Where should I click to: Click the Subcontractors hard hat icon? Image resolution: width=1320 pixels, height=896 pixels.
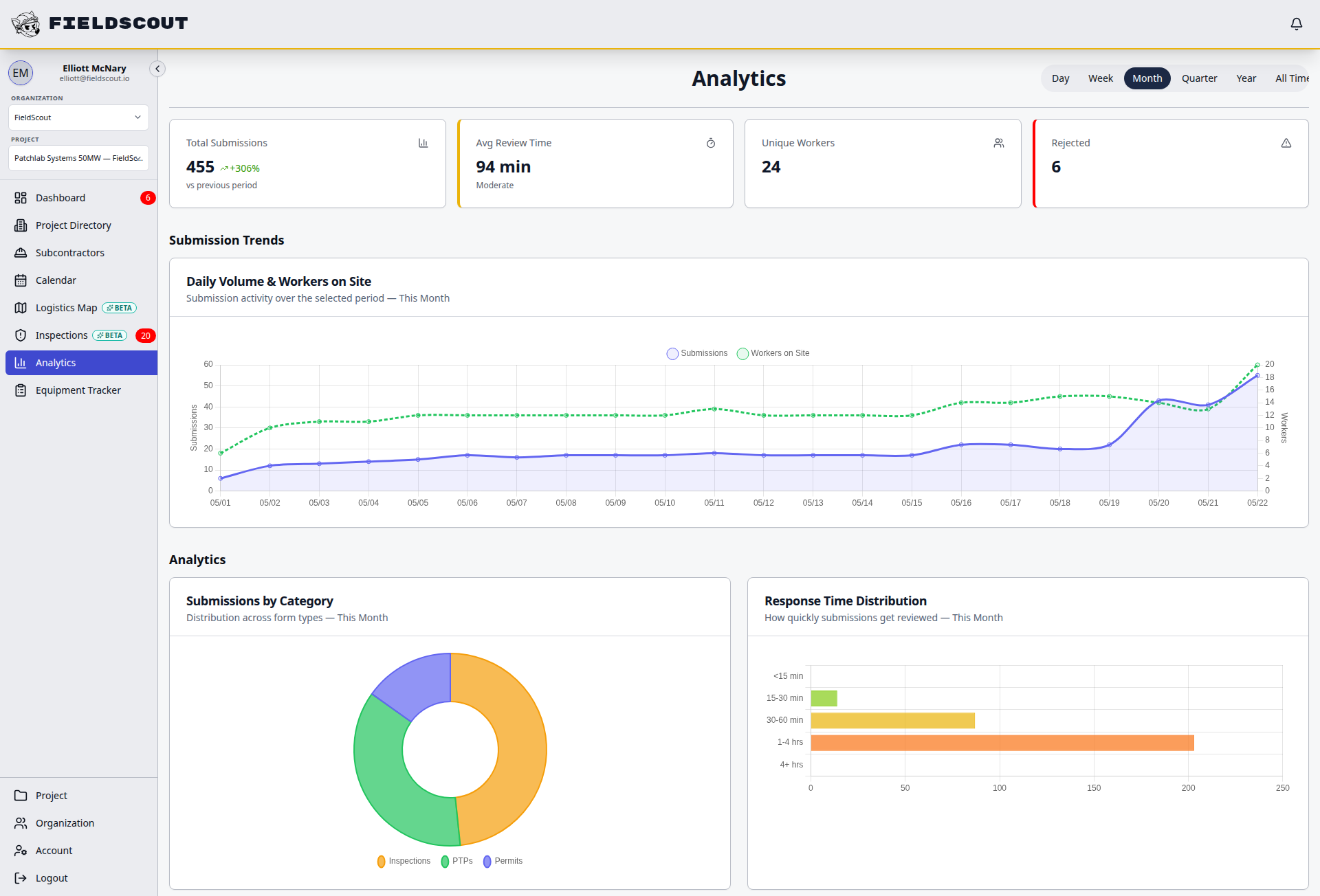[21, 253]
